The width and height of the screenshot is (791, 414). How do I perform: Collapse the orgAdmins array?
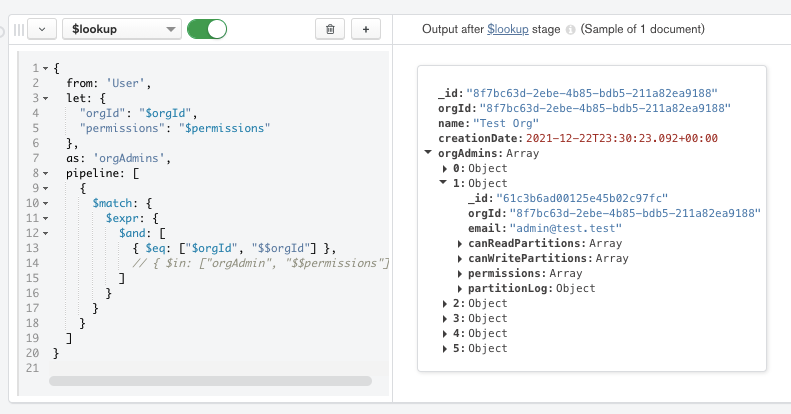tap(429, 153)
